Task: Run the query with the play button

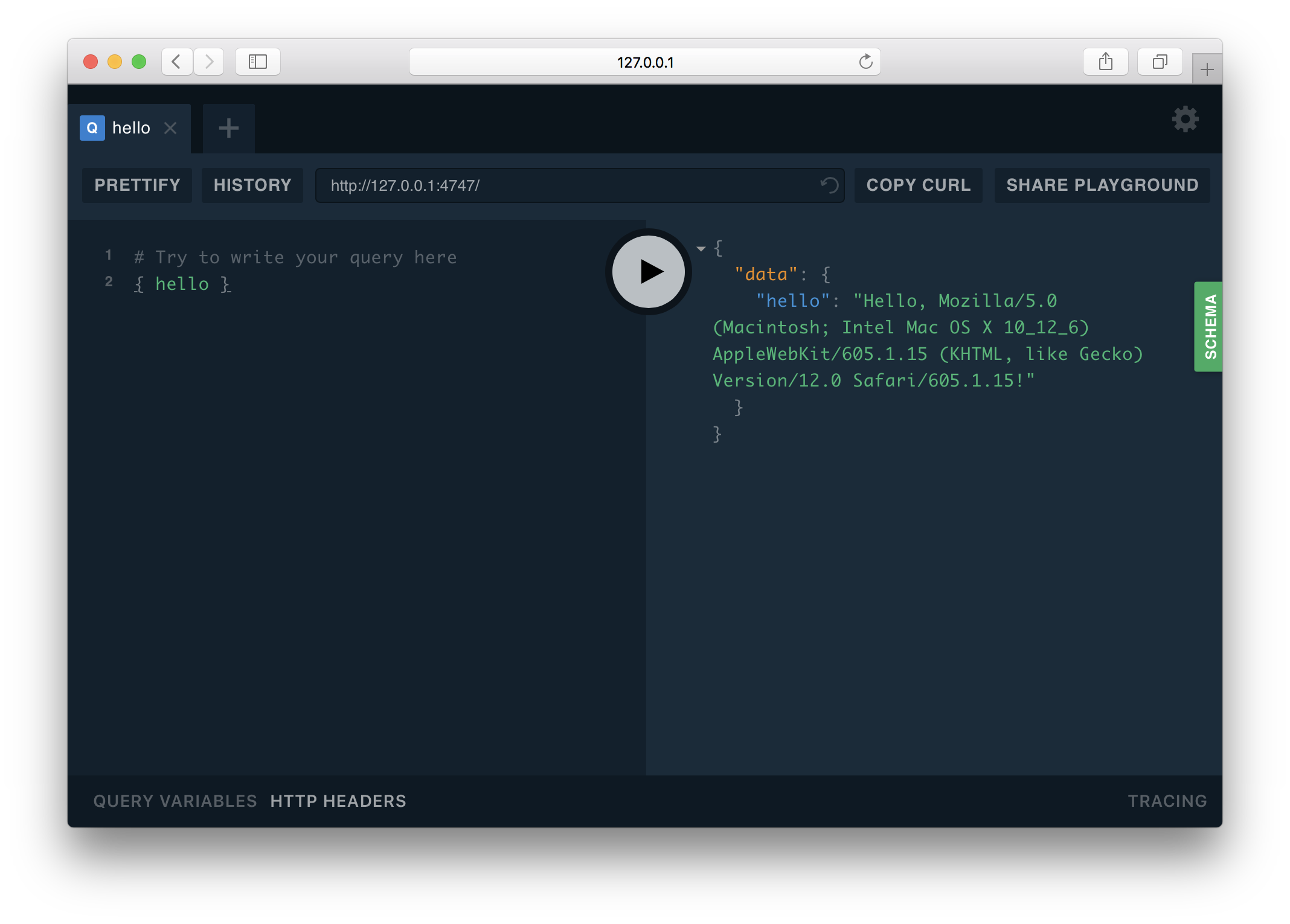Action: click(x=648, y=272)
